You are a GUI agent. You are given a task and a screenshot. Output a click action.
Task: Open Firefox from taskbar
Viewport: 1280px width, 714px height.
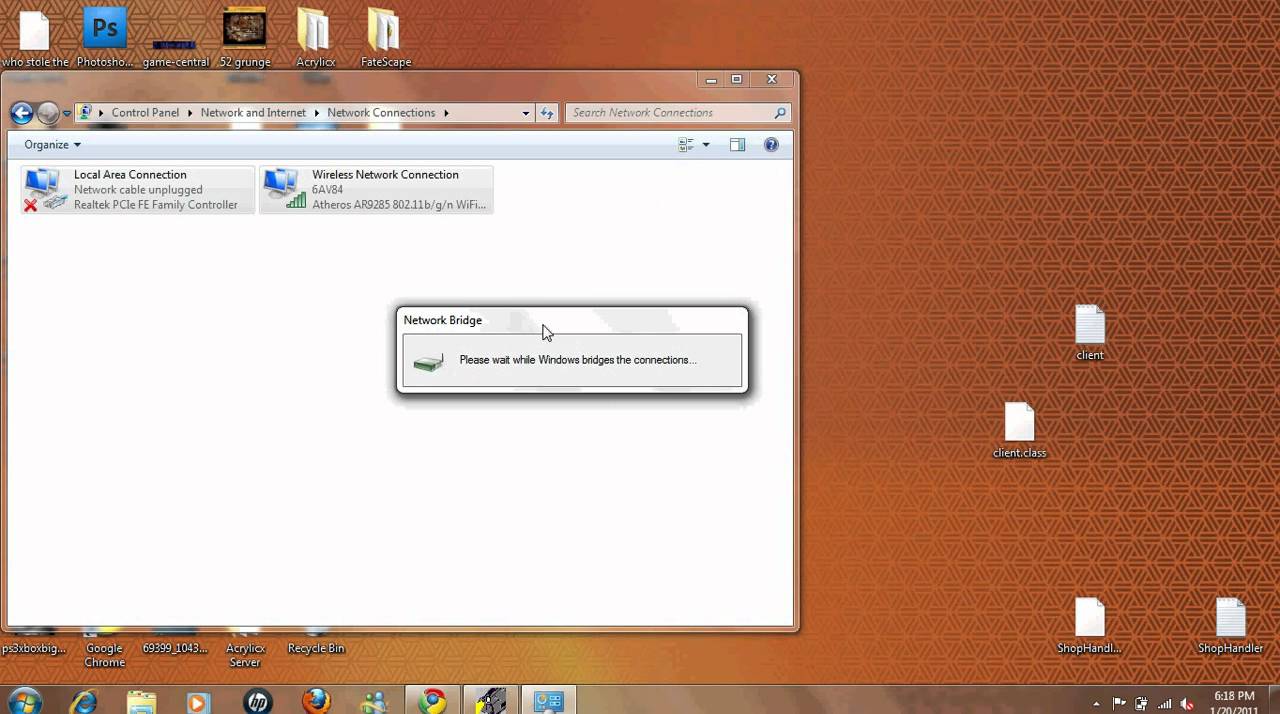point(316,701)
